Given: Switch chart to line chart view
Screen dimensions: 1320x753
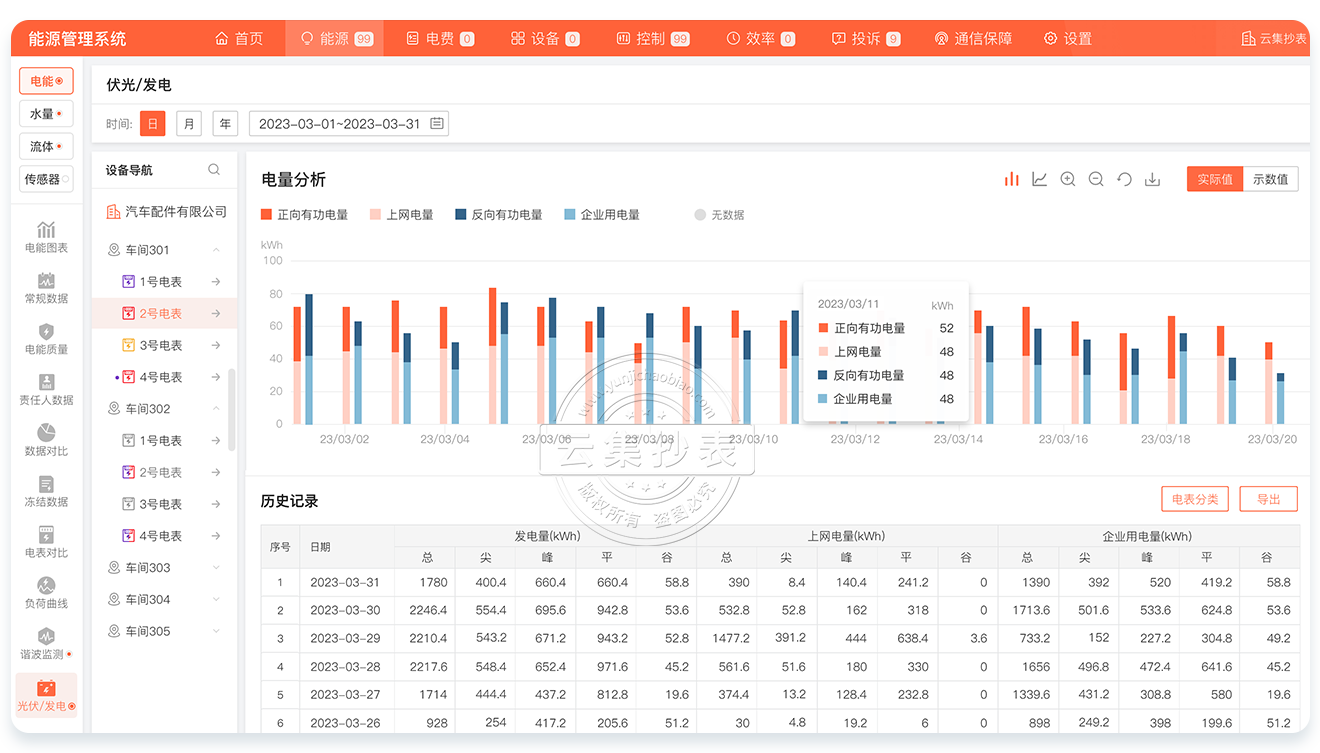Looking at the screenshot, I should [x=1040, y=179].
